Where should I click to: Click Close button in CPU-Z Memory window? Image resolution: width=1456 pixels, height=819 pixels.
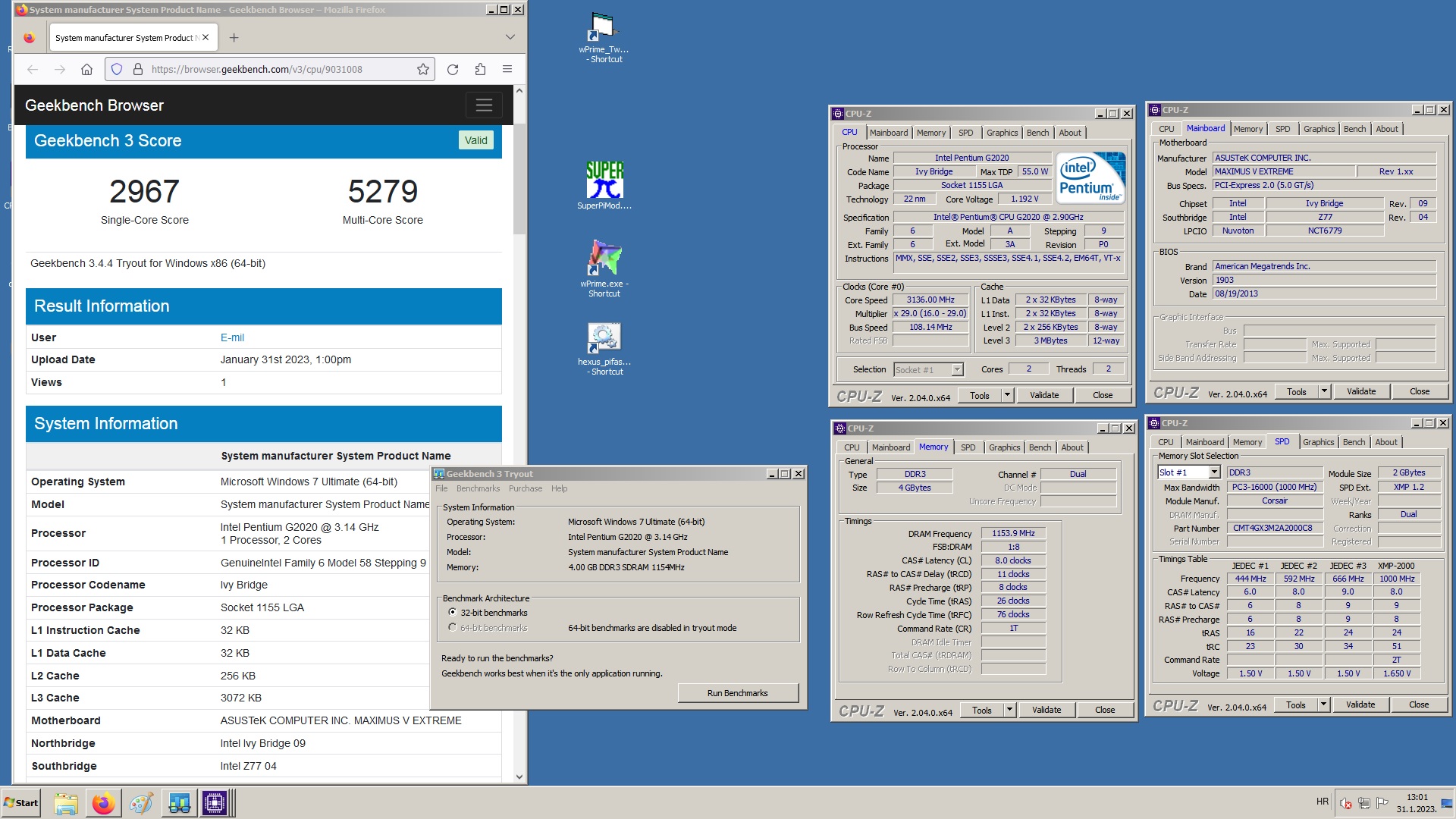click(x=1104, y=710)
